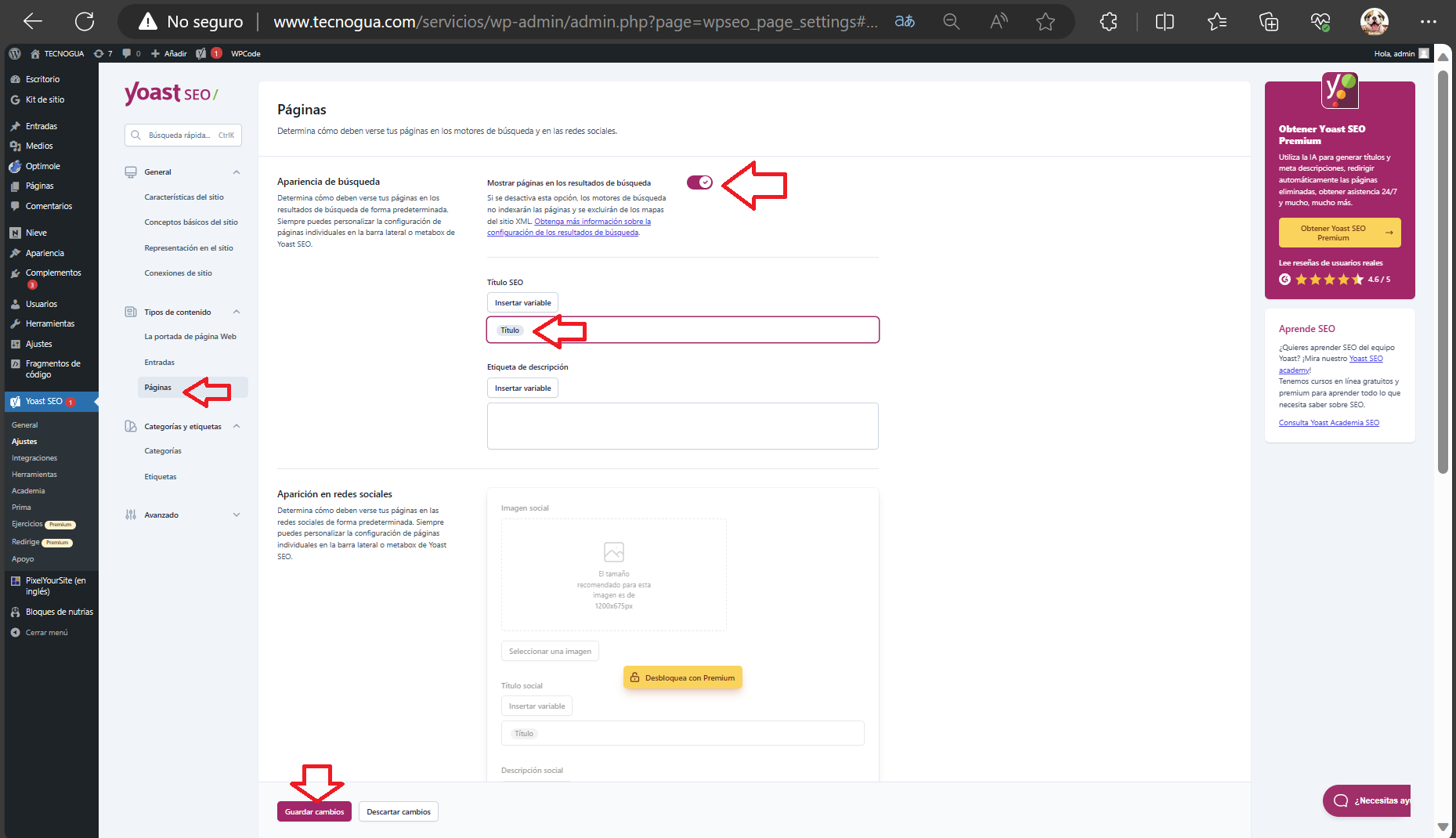This screenshot has width=1456, height=838.
Task: Open Entradas under Tipos de contenido
Action: [159, 363]
